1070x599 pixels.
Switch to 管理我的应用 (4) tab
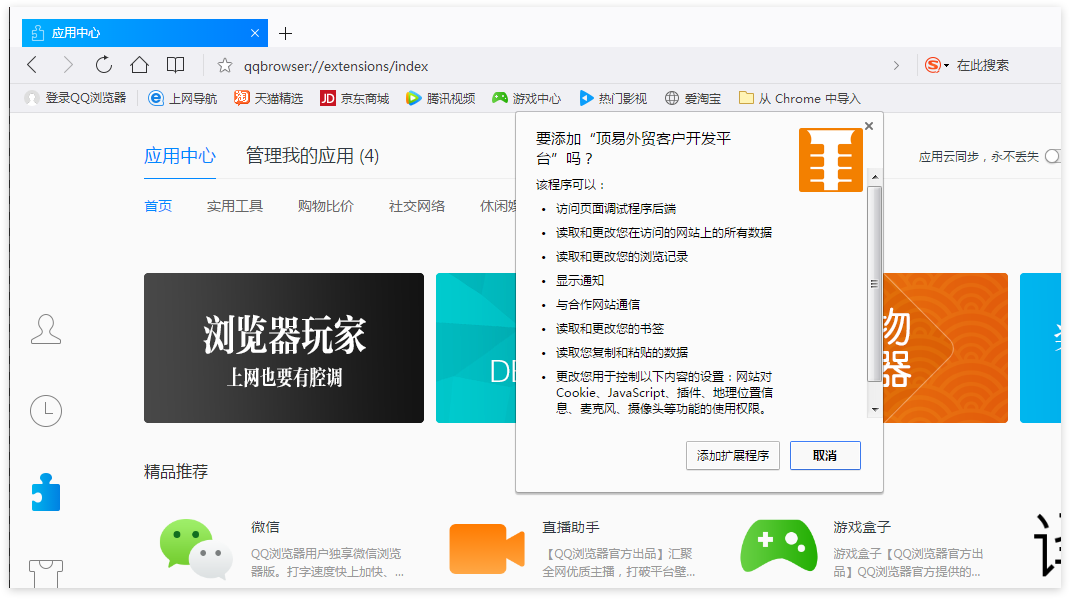312,156
